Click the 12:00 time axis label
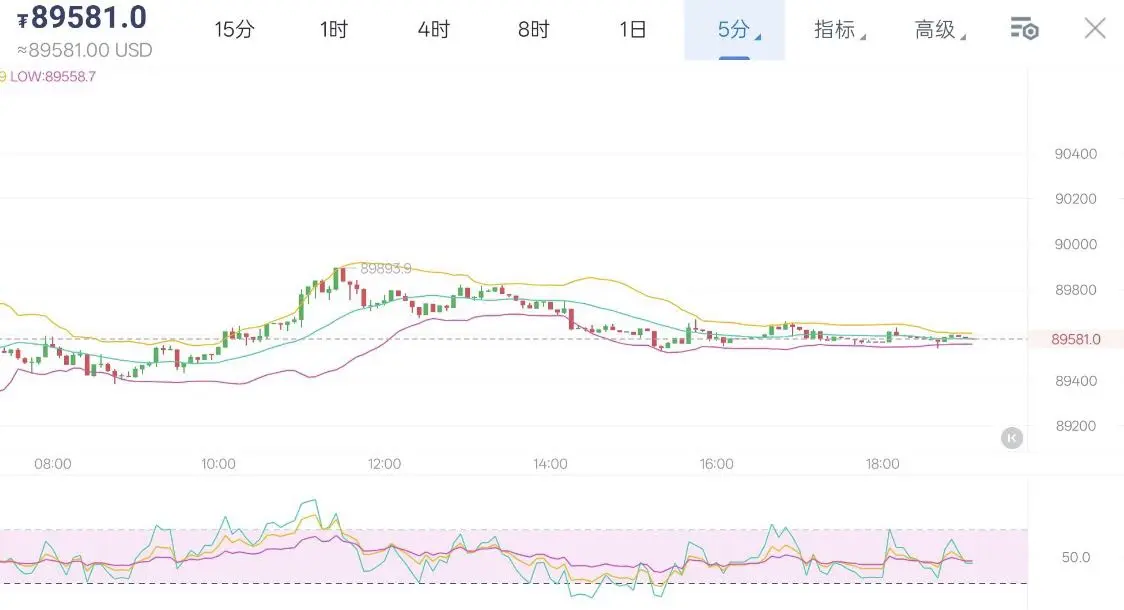This screenshot has height=610, width=1124. coord(384,464)
